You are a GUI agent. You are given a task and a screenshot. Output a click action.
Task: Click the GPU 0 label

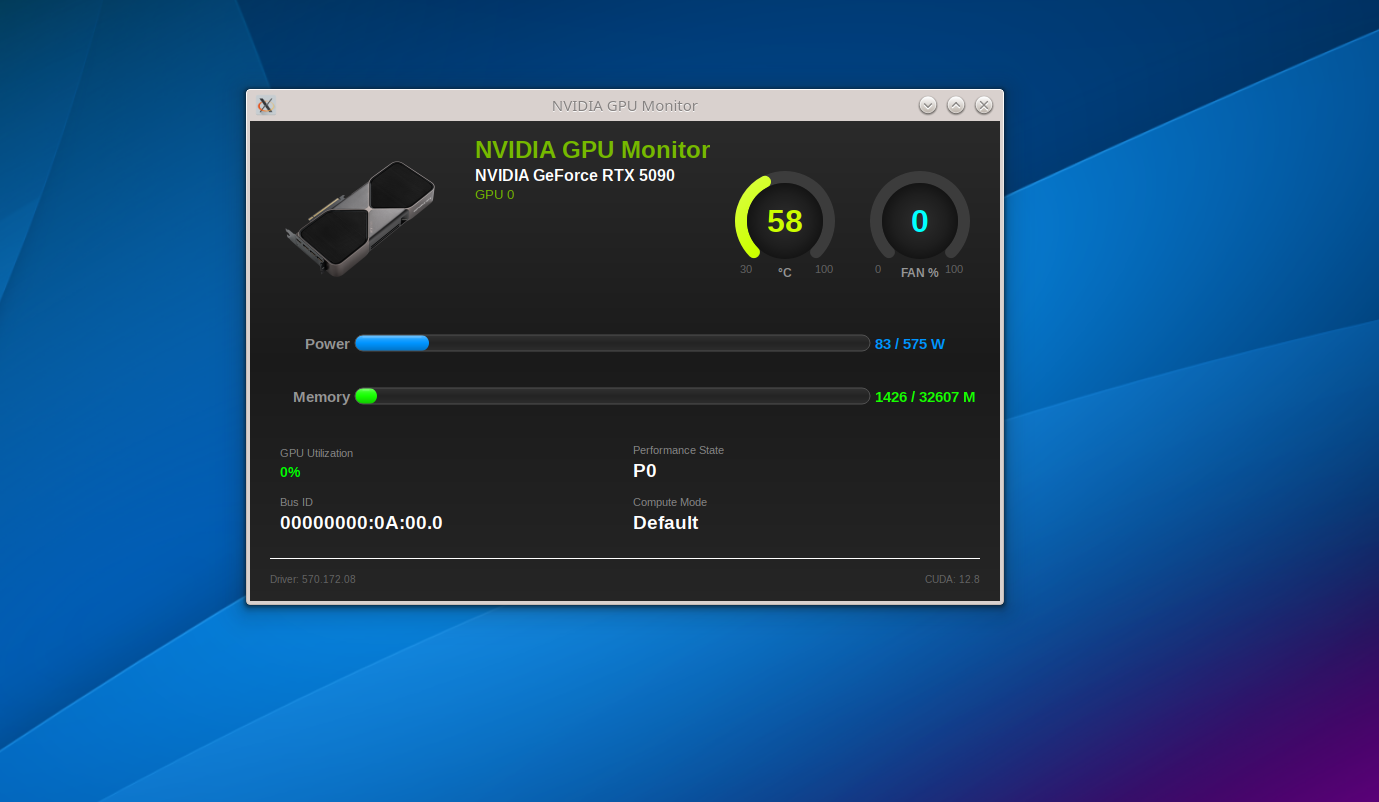tap(494, 194)
